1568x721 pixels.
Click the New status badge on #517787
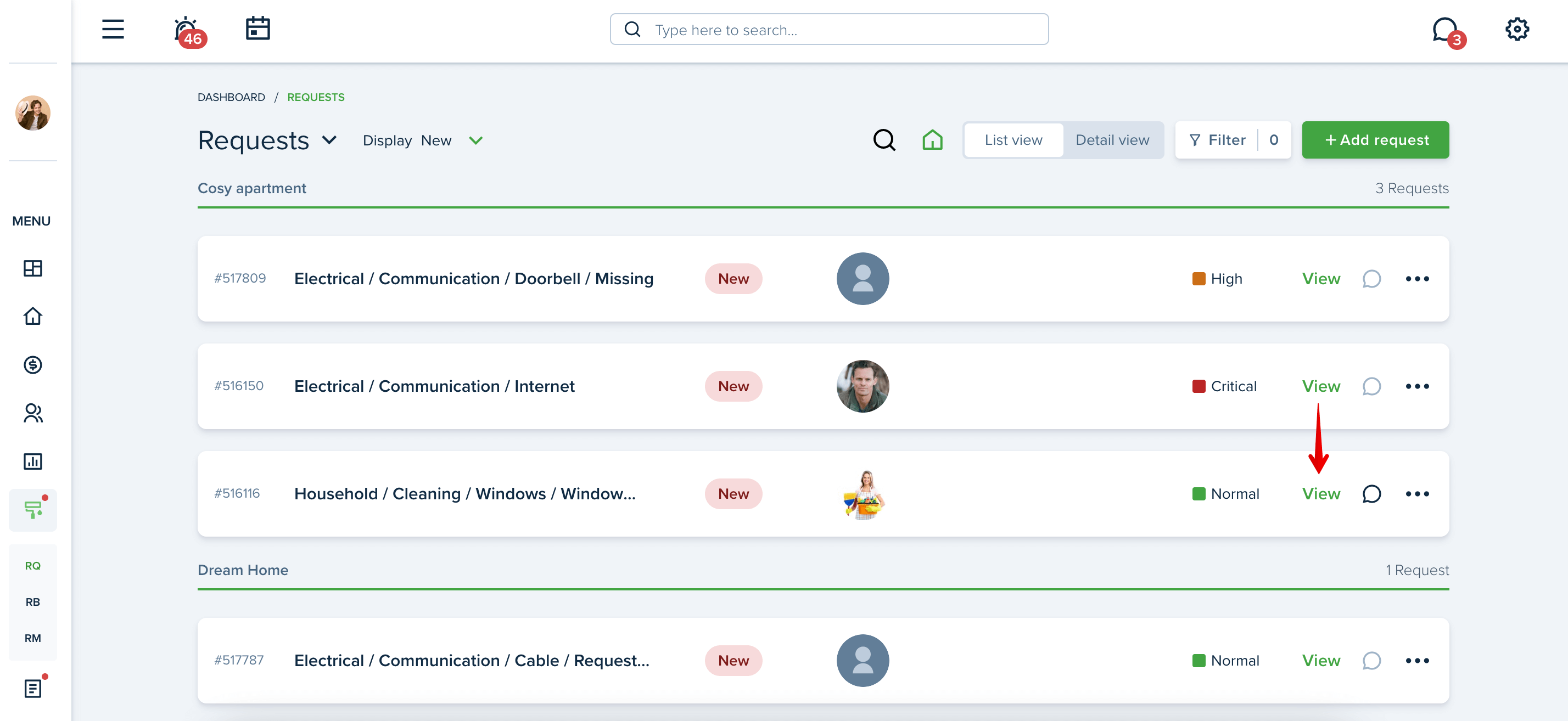pos(733,661)
